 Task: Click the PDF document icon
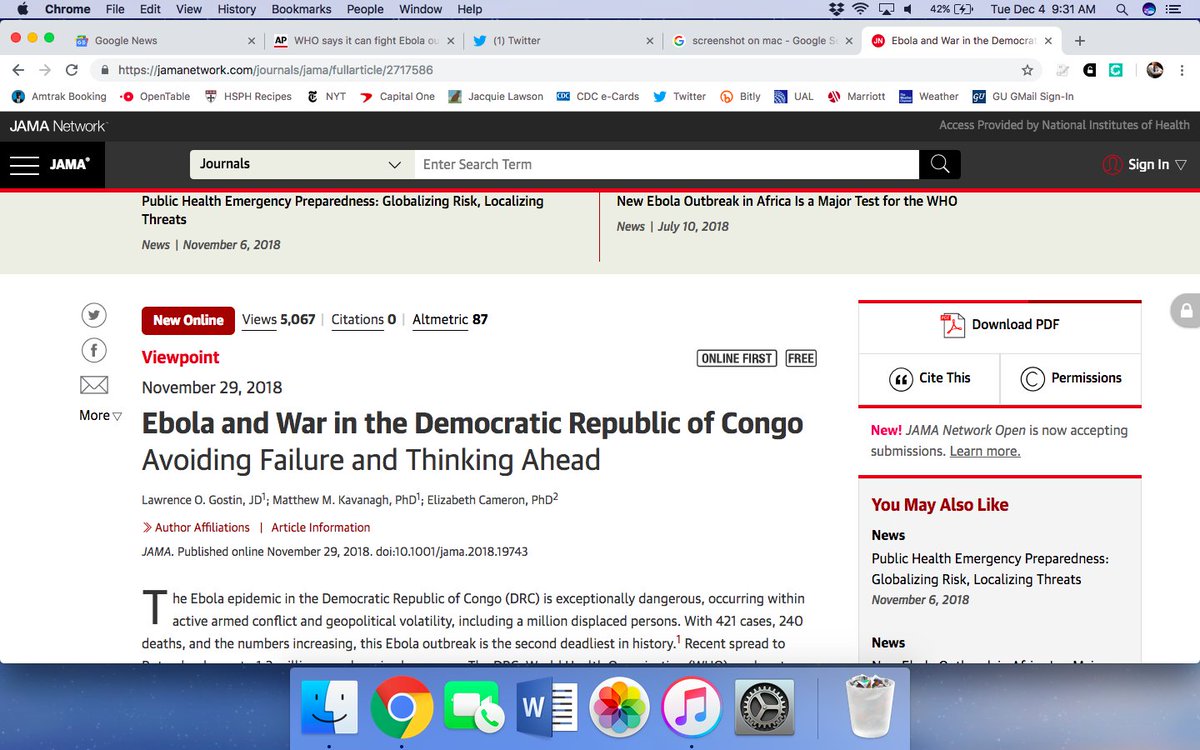(x=952, y=325)
